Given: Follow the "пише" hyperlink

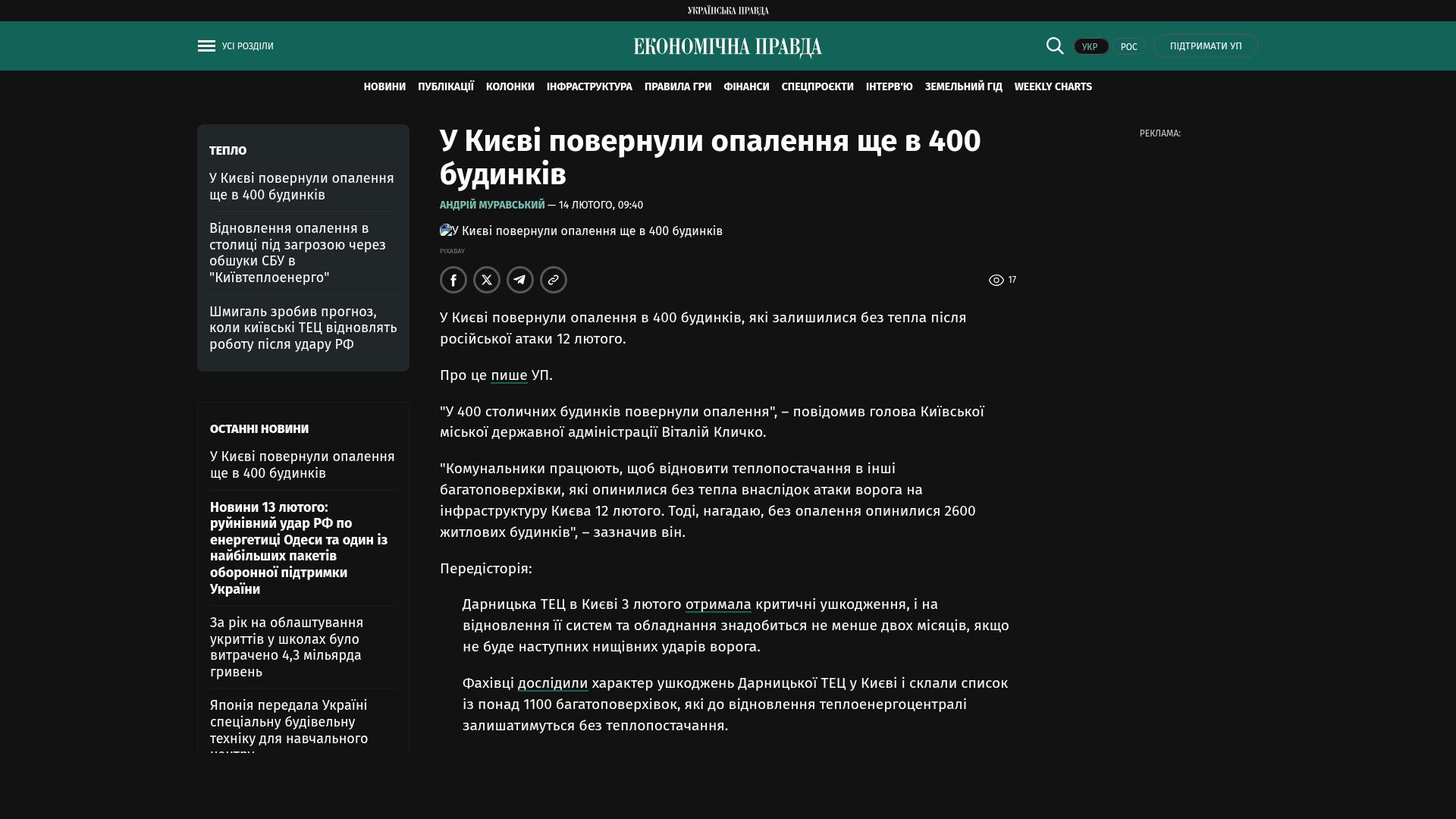Looking at the screenshot, I should (x=509, y=375).
